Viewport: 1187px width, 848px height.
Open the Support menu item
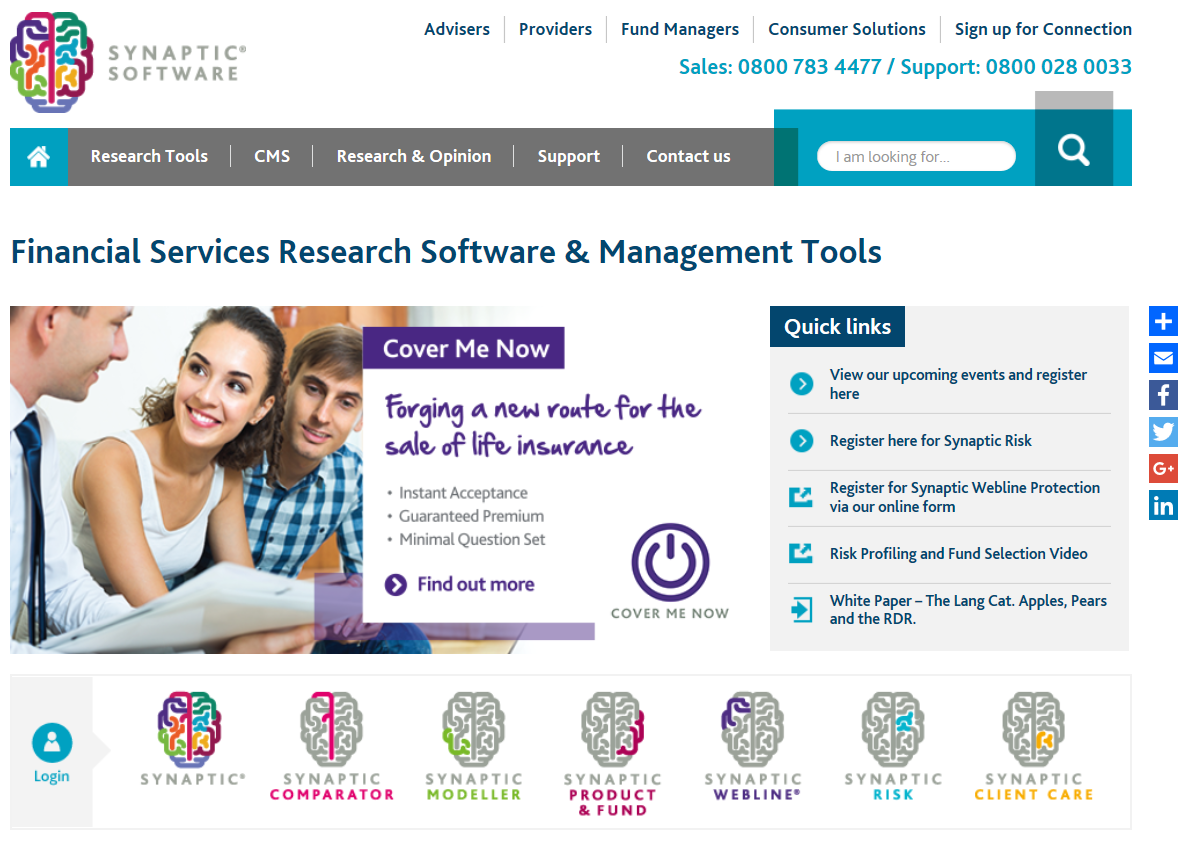point(569,157)
